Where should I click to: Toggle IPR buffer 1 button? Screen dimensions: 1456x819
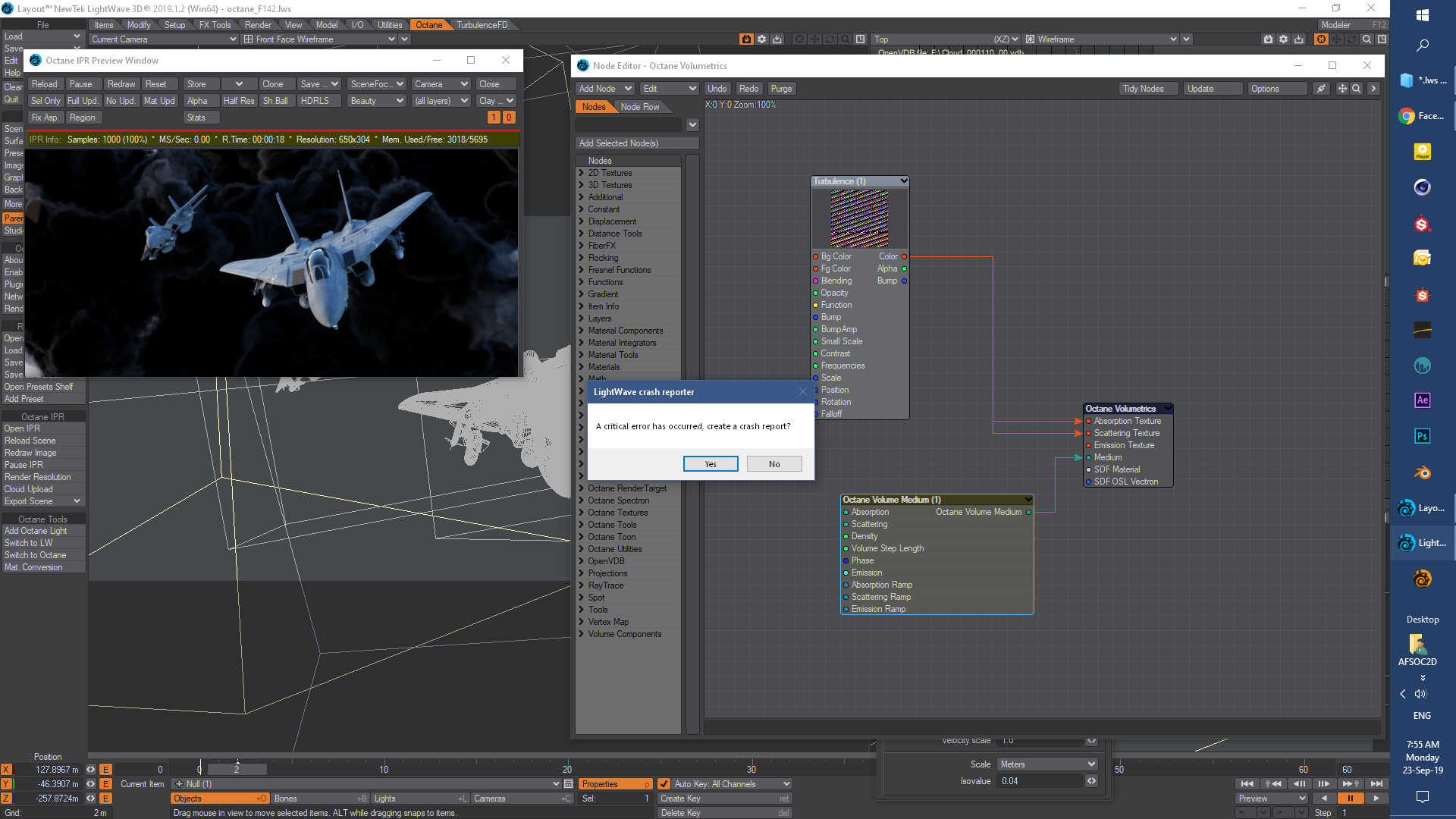click(494, 118)
